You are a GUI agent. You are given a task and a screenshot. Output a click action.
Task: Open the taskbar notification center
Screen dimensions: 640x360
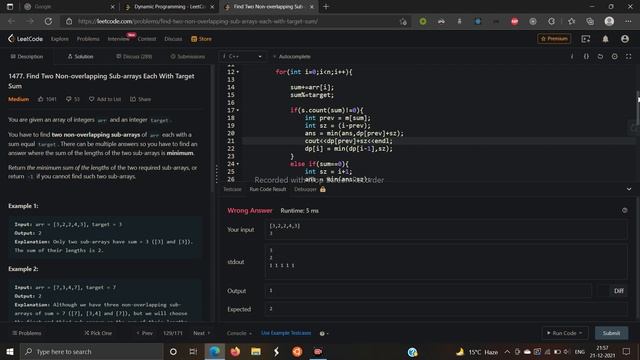point(627,351)
